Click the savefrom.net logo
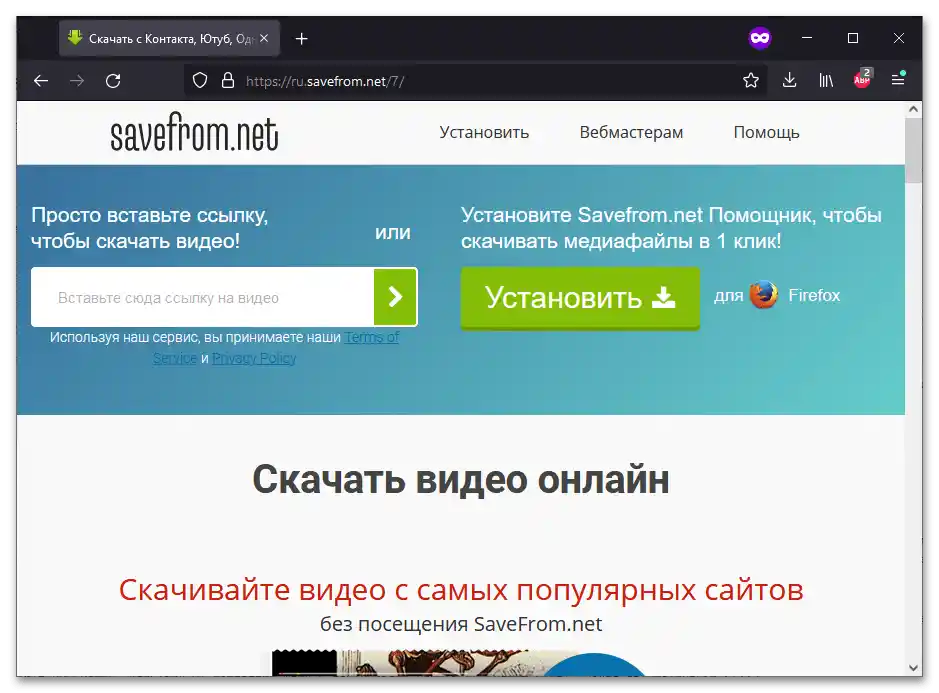The height and width of the screenshot is (693, 939). click(x=195, y=131)
